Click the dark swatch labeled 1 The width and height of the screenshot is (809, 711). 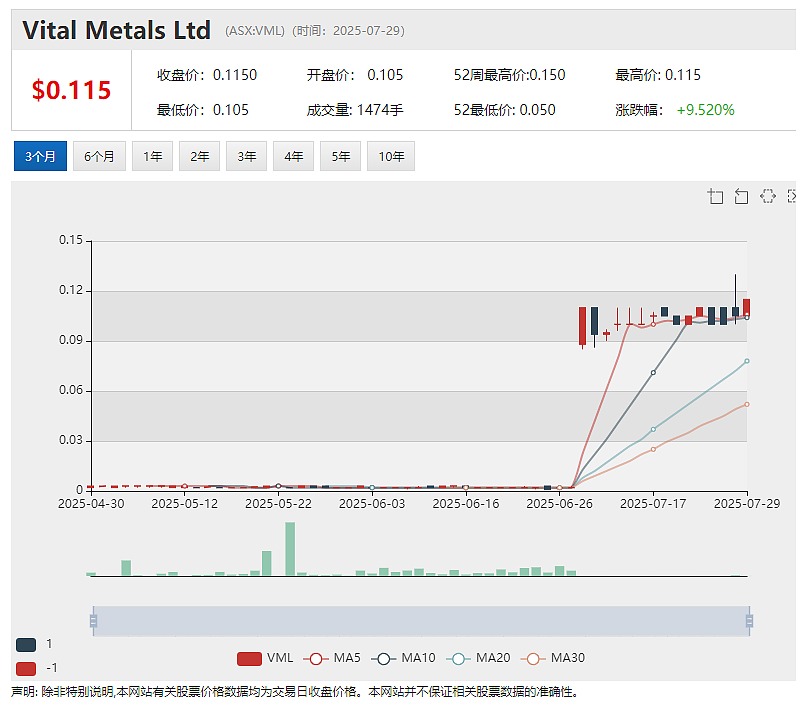26,644
